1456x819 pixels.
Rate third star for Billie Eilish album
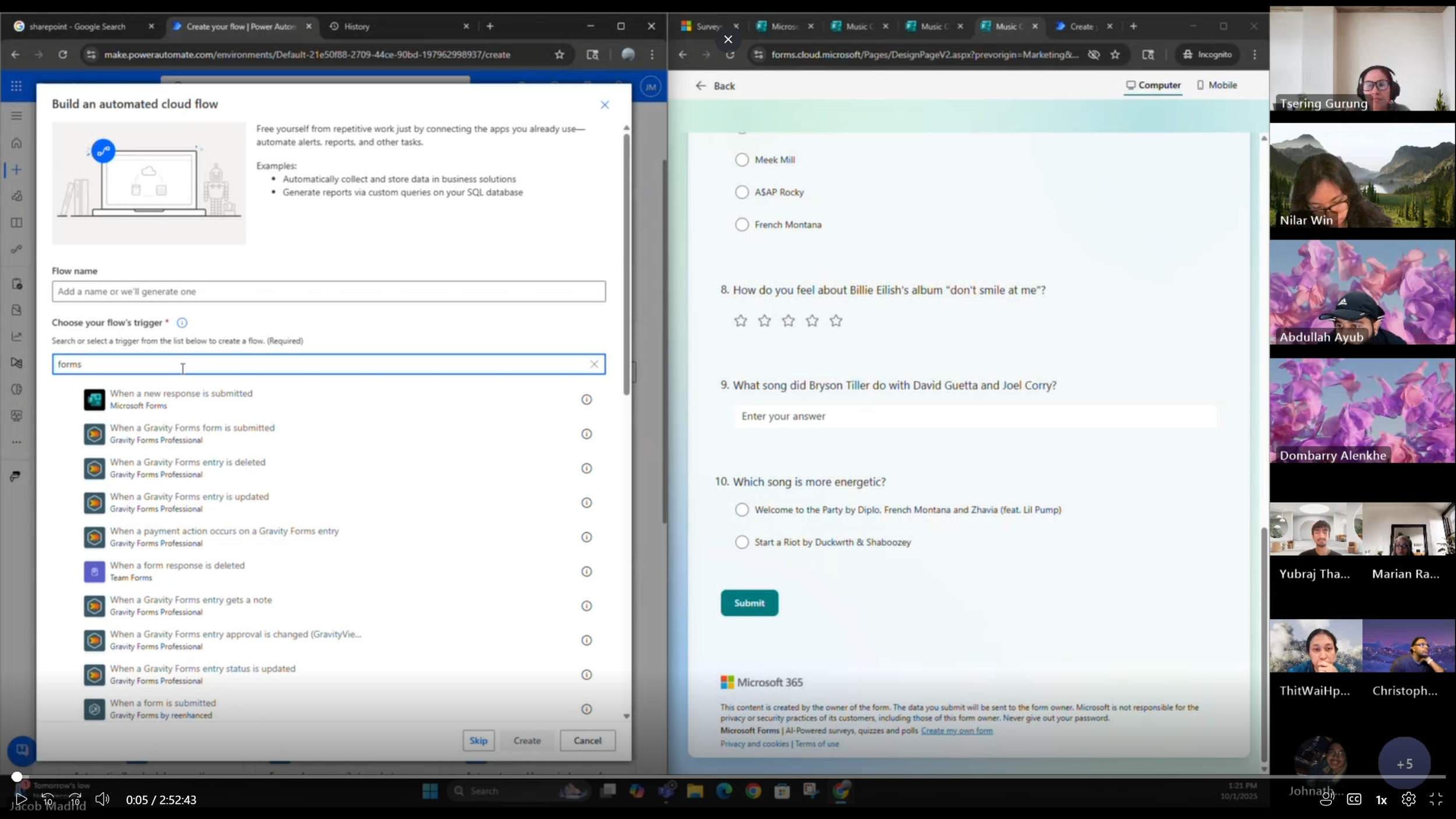point(788,321)
